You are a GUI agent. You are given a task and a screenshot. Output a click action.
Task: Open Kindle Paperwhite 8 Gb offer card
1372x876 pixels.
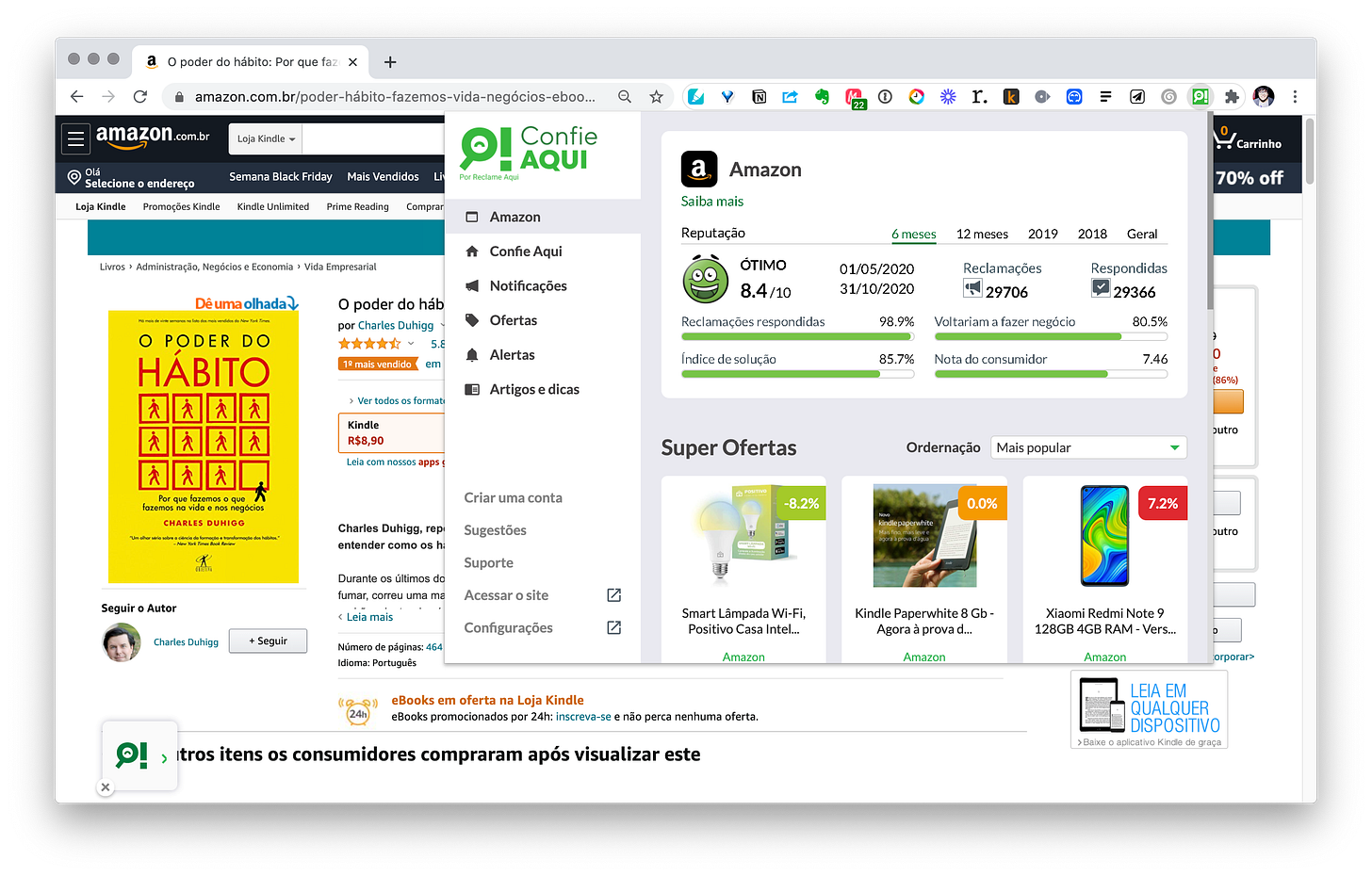924,569
